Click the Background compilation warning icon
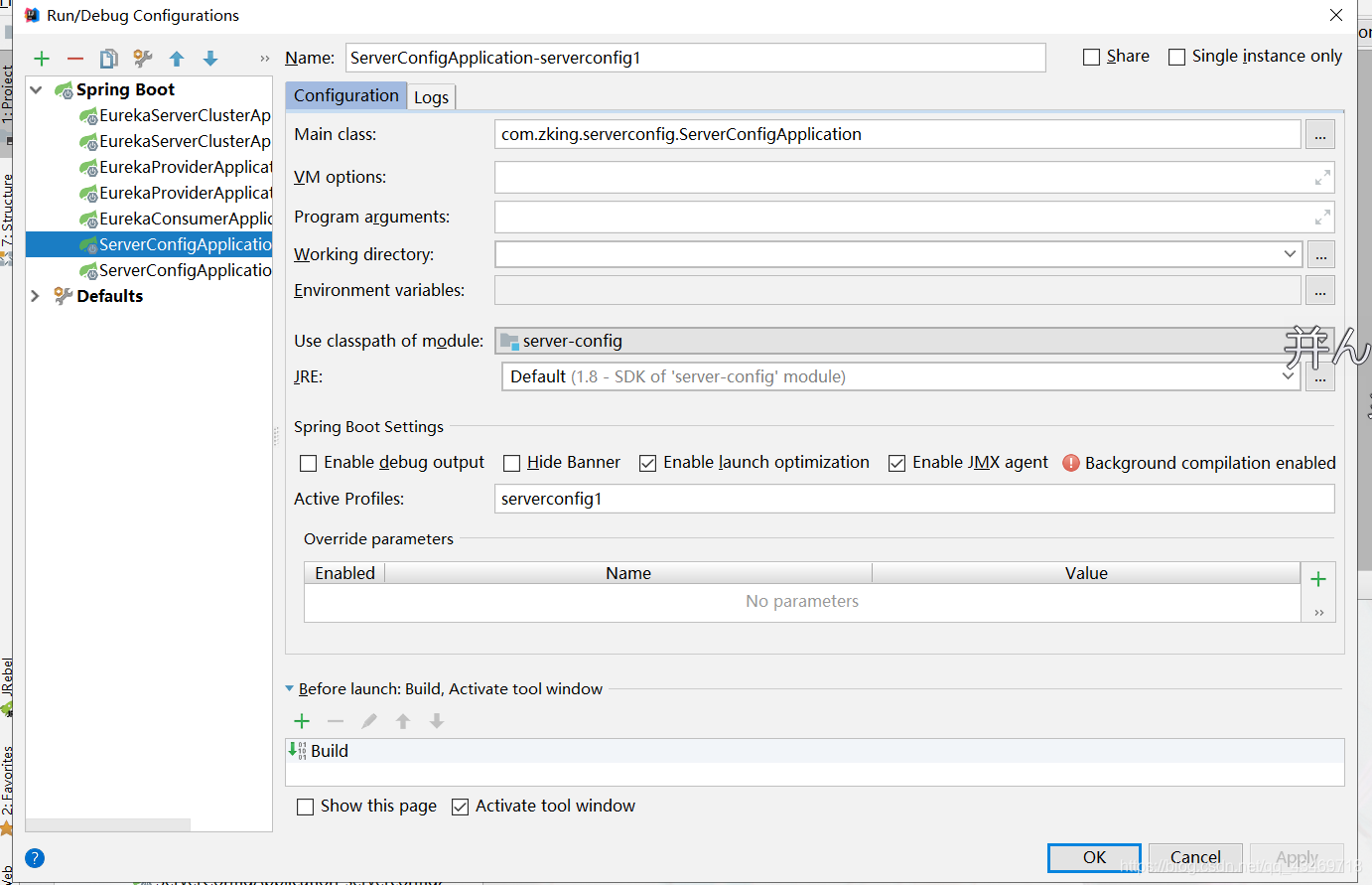This screenshot has width=1372, height=885. 1071,463
